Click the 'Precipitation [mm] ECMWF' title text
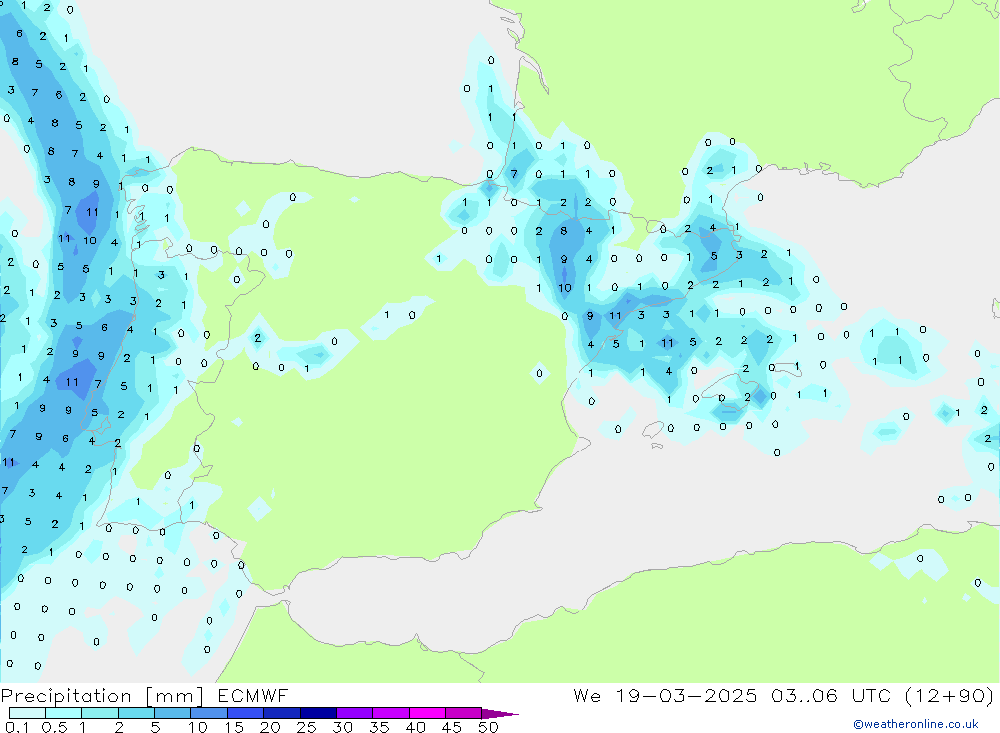 (144, 696)
